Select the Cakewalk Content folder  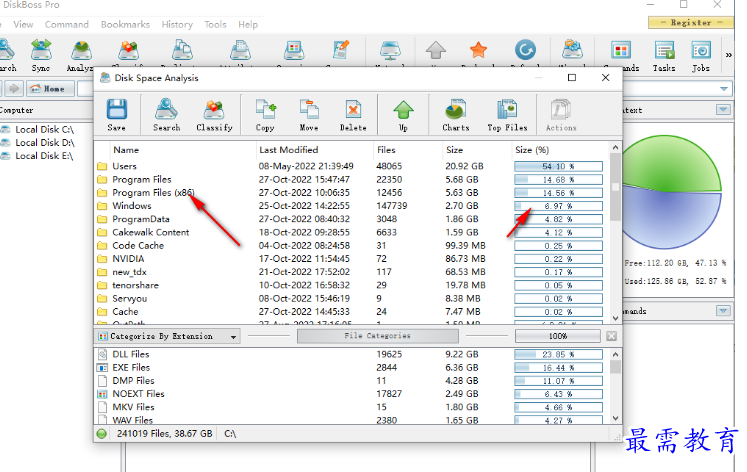click(352, 232)
